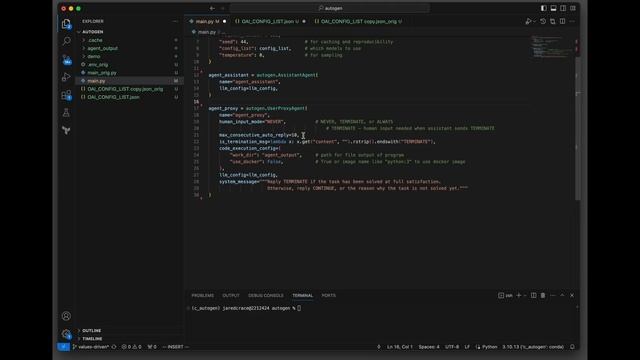This screenshot has width=640, height=360.
Task: Open the DEBUG CONSOLE panel tab
Action: pyautogui.click(x=266, y=296)
